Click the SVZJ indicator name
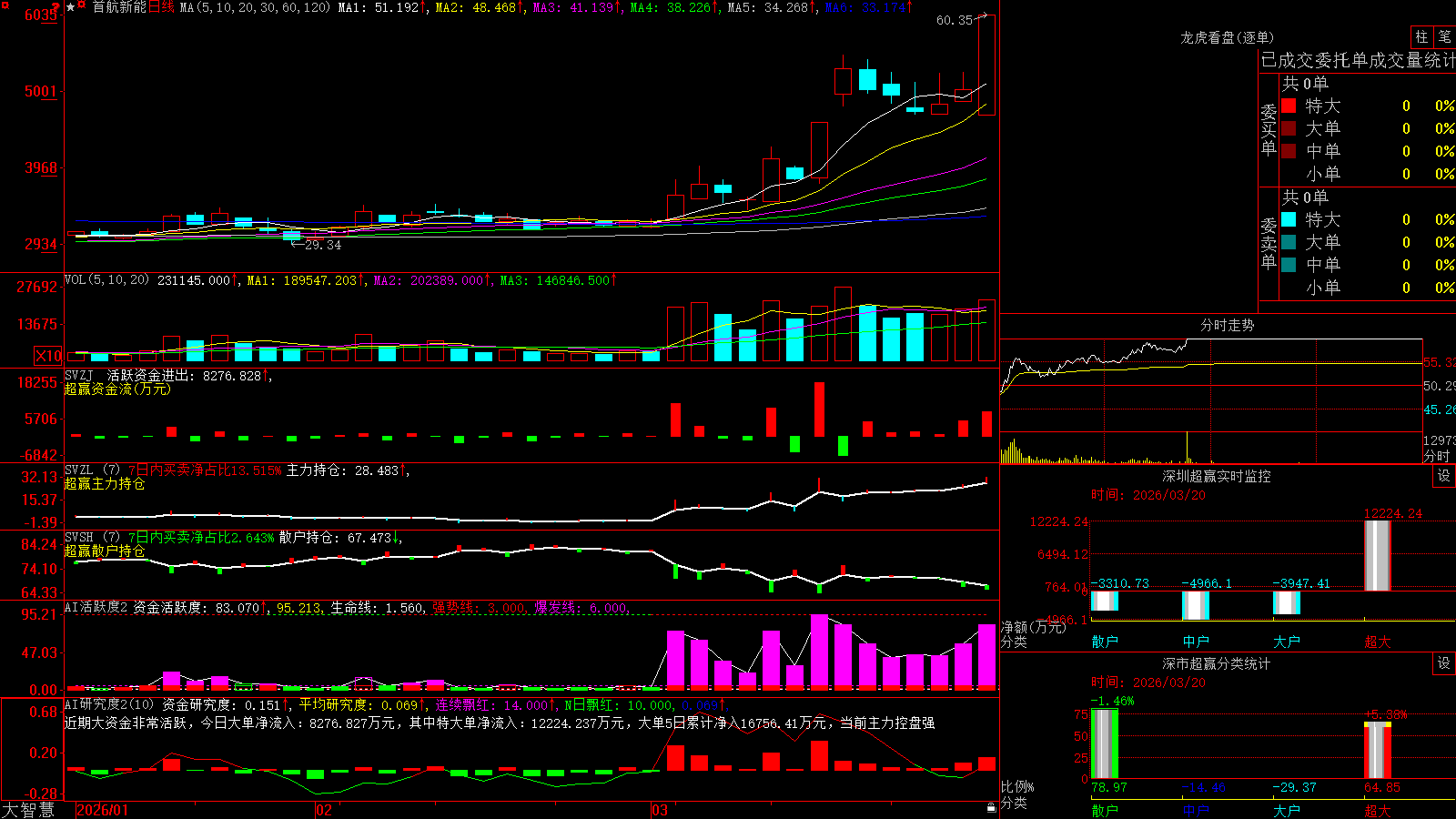 pyautogui.click(x=79, y=375)
